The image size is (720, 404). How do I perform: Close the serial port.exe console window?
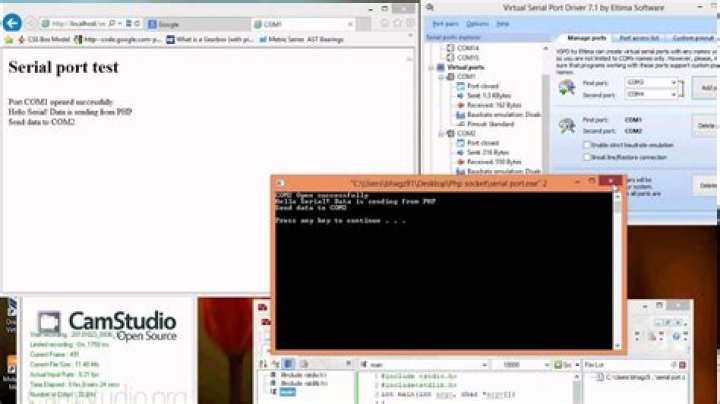(x=611, y=181)
